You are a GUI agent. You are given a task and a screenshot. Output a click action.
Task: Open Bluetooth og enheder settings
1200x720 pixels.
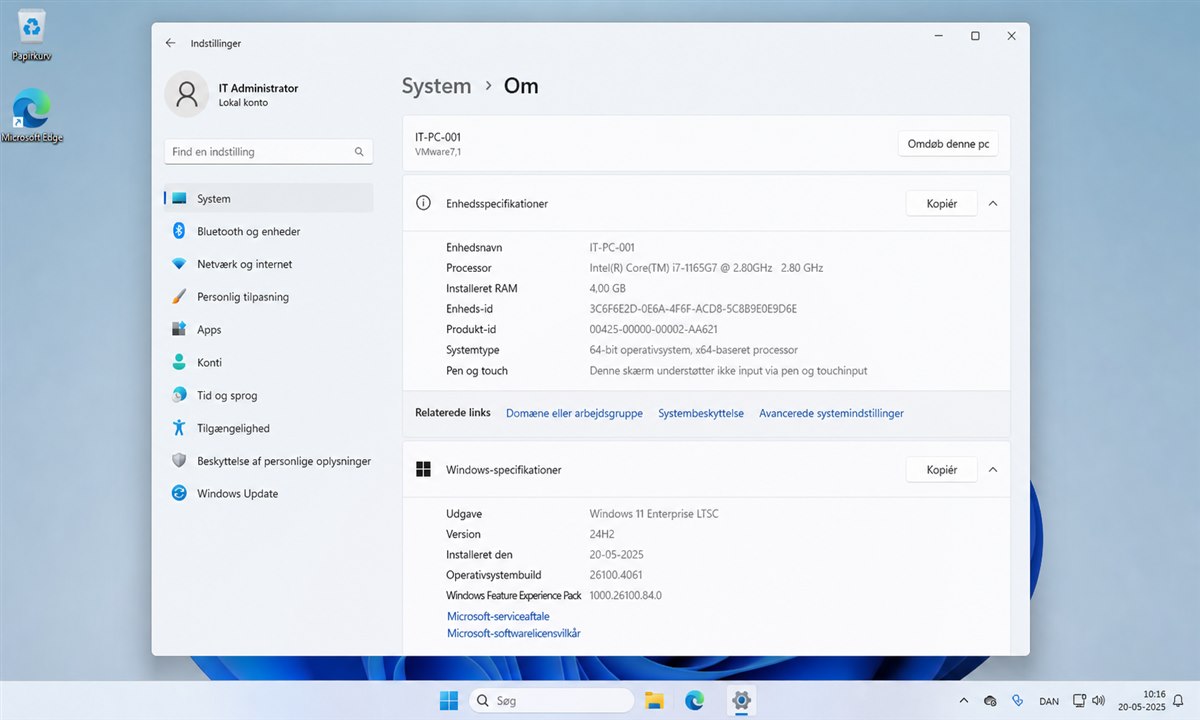point(268,231)
